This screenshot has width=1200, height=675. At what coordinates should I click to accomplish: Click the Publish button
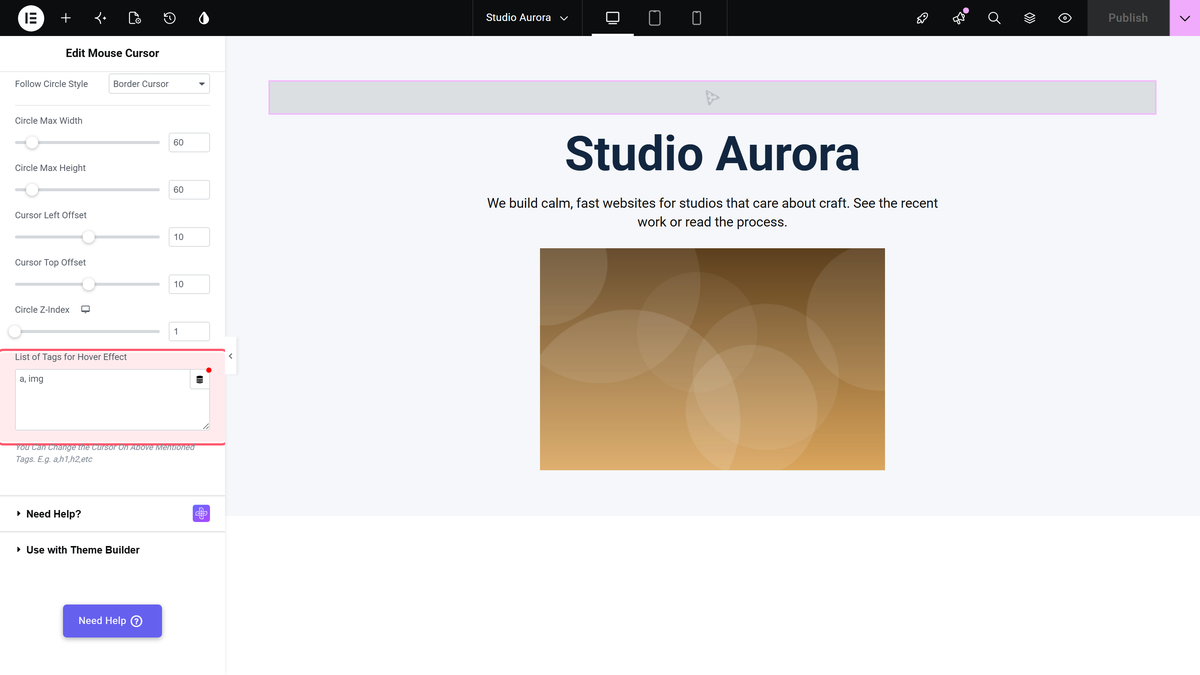point(1128,18)
